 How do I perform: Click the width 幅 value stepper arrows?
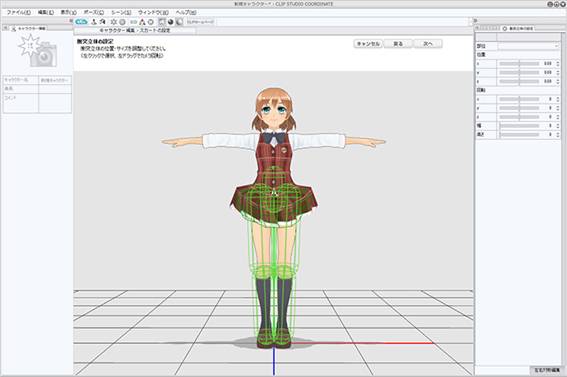point(558,126)
